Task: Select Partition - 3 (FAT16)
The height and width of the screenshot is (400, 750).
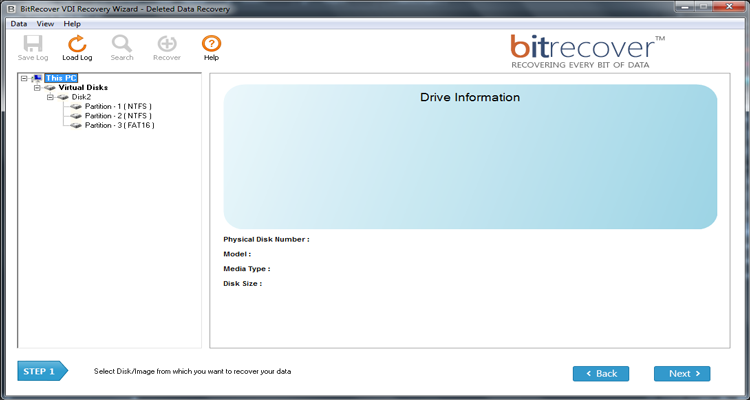Action: click(119, 125)
